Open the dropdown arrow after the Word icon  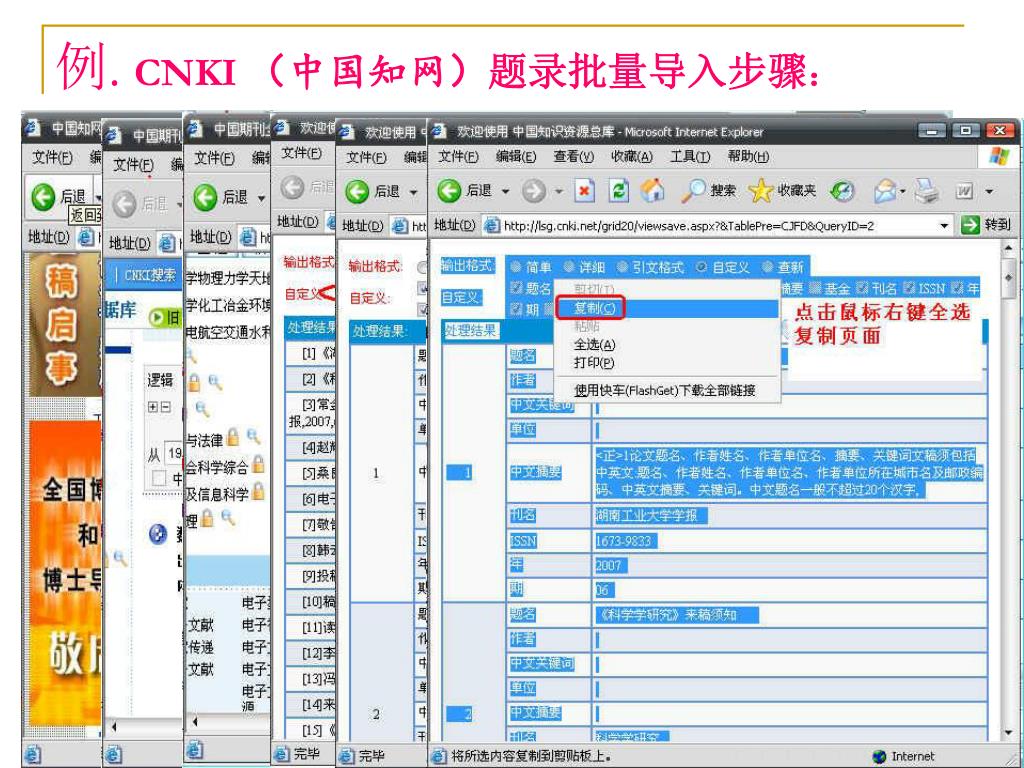tap(989, 191)
